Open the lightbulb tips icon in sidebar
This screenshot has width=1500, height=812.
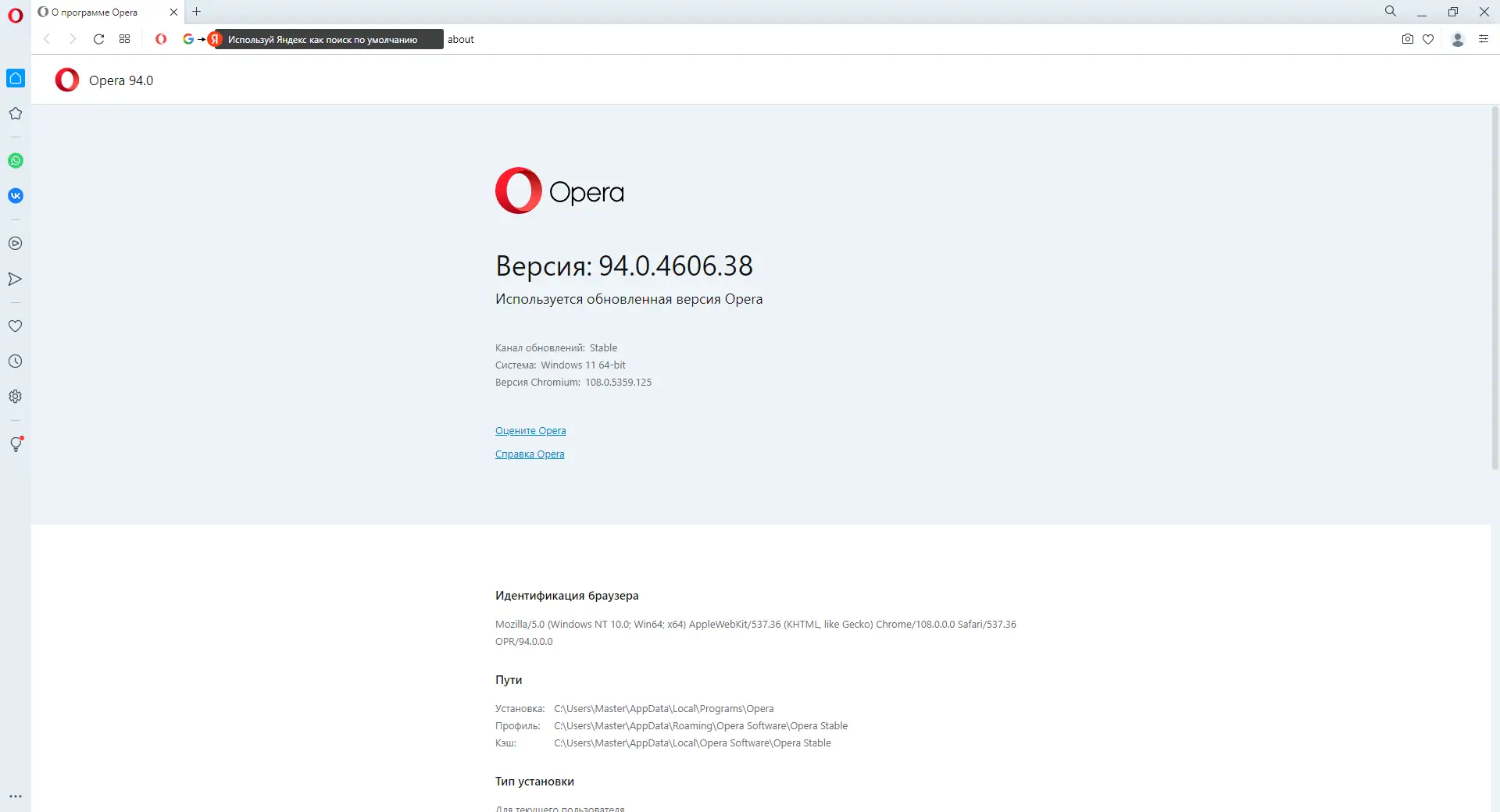tap(16, 444)
